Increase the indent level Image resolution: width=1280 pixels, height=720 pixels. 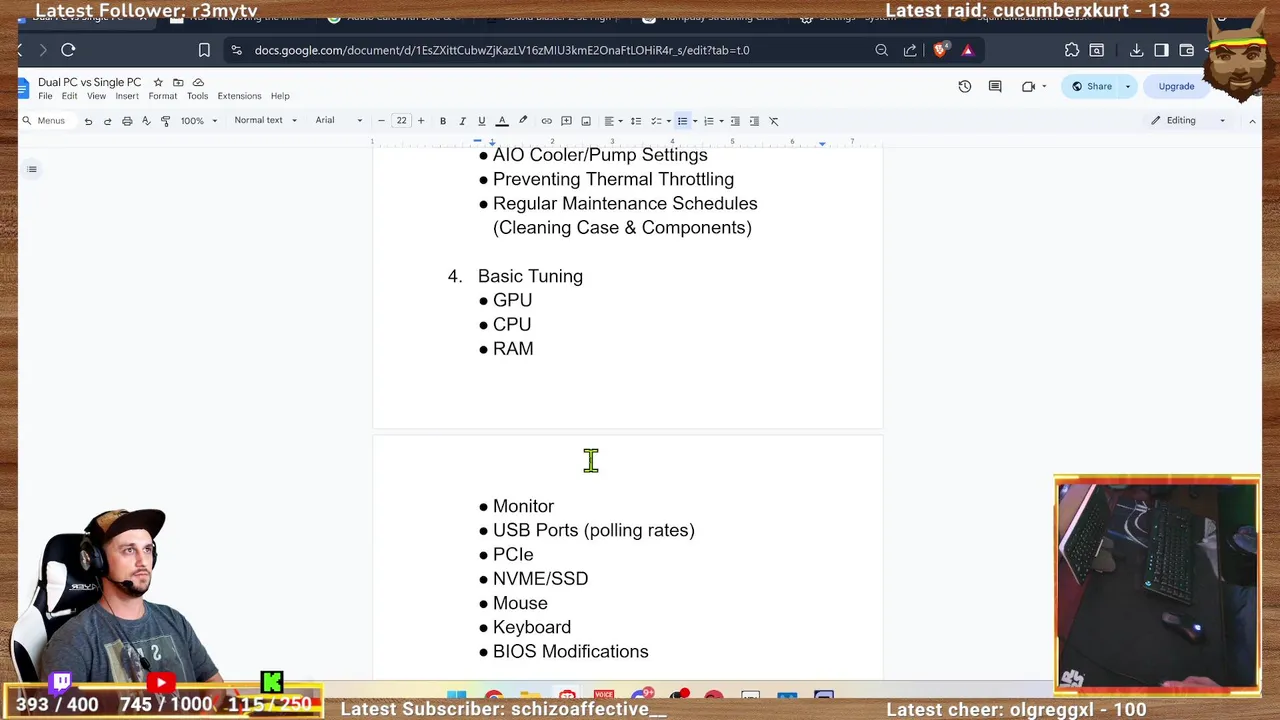(x=754, y=121)
